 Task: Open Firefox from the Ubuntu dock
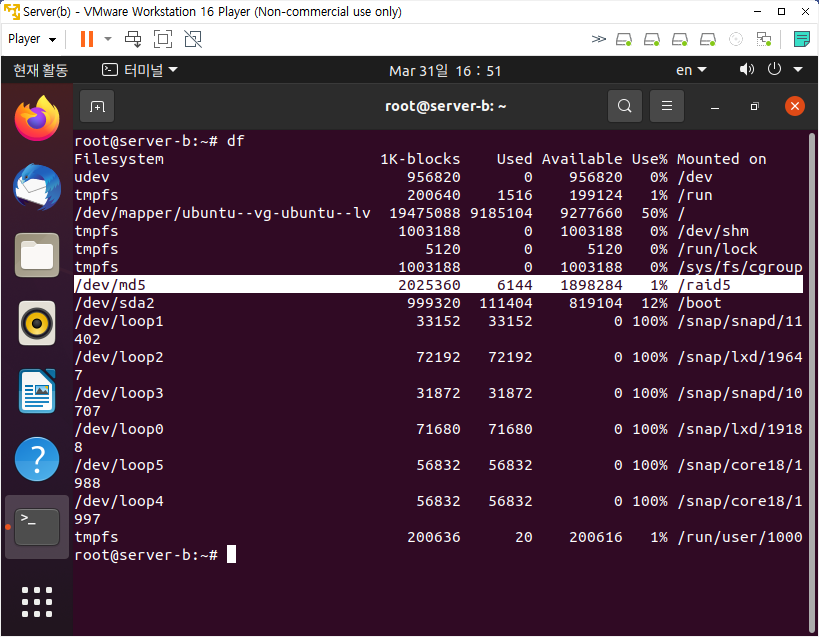coord(37,119)
